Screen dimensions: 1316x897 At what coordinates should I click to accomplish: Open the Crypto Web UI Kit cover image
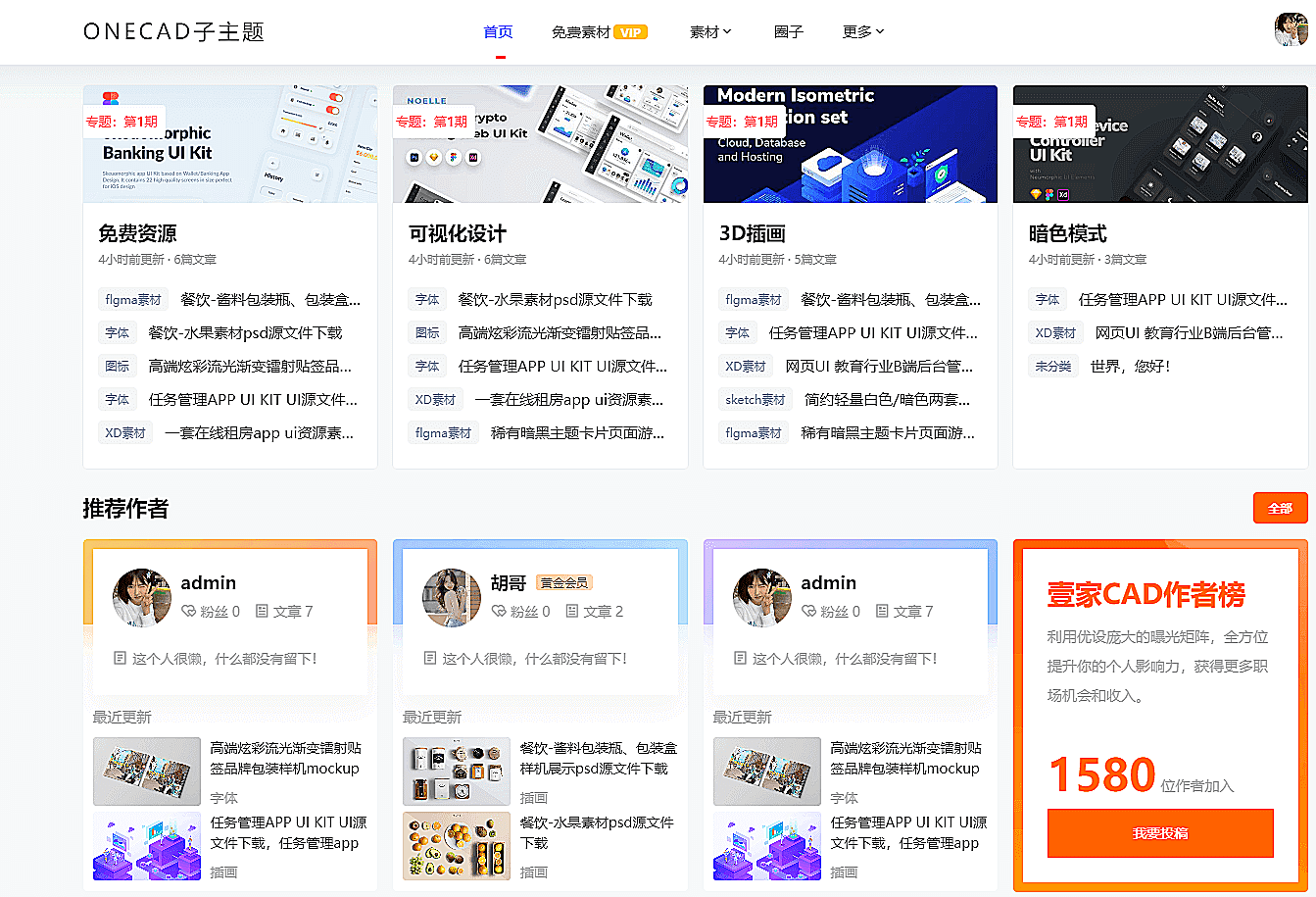point(540,144)
